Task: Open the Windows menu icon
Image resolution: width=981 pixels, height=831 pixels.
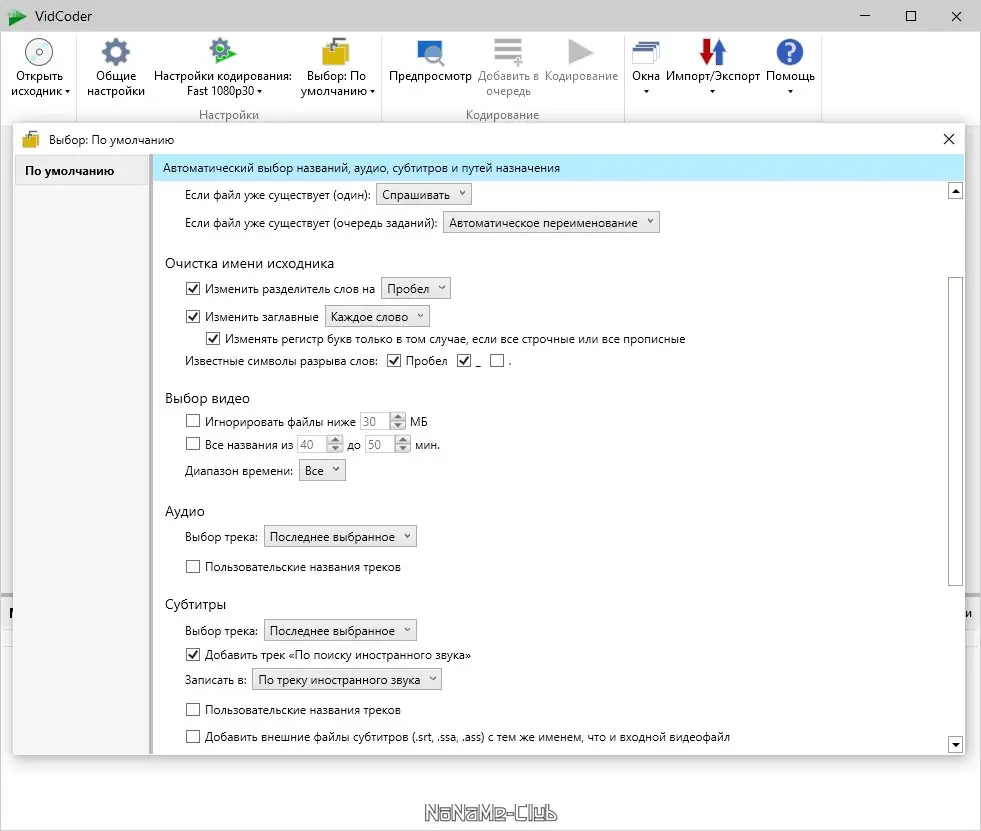Action: (646, 53)
